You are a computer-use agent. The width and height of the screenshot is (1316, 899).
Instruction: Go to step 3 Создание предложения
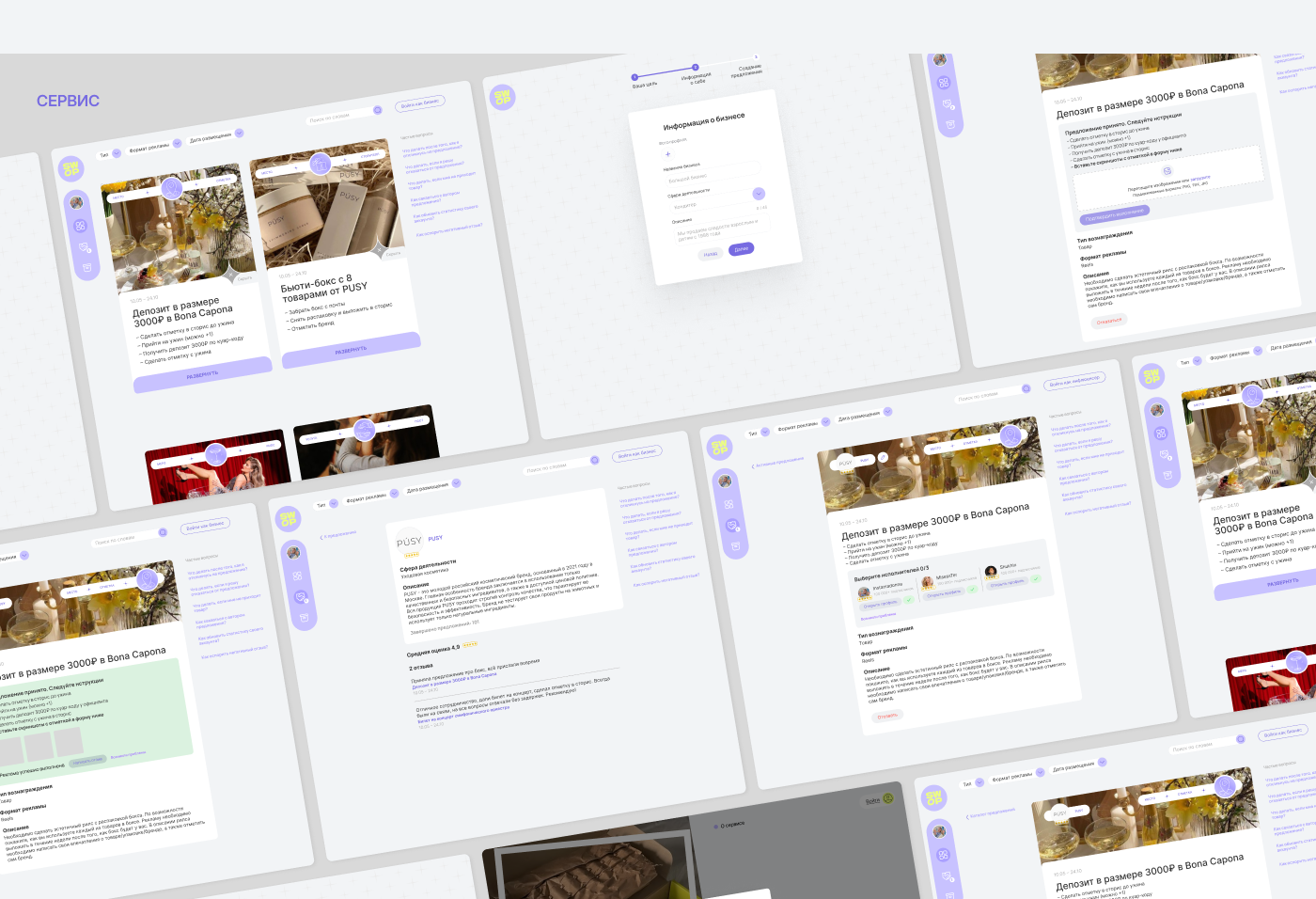[756, 57]
